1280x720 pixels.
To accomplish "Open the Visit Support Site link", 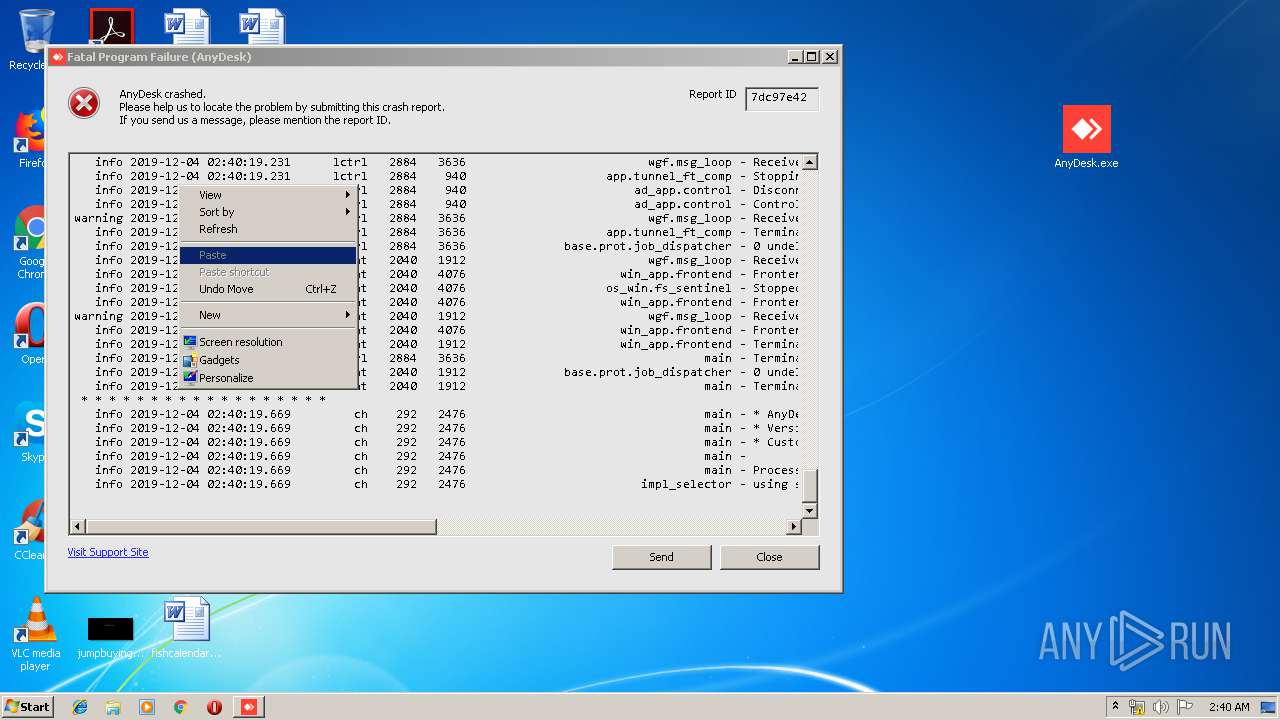I will 108,552.
